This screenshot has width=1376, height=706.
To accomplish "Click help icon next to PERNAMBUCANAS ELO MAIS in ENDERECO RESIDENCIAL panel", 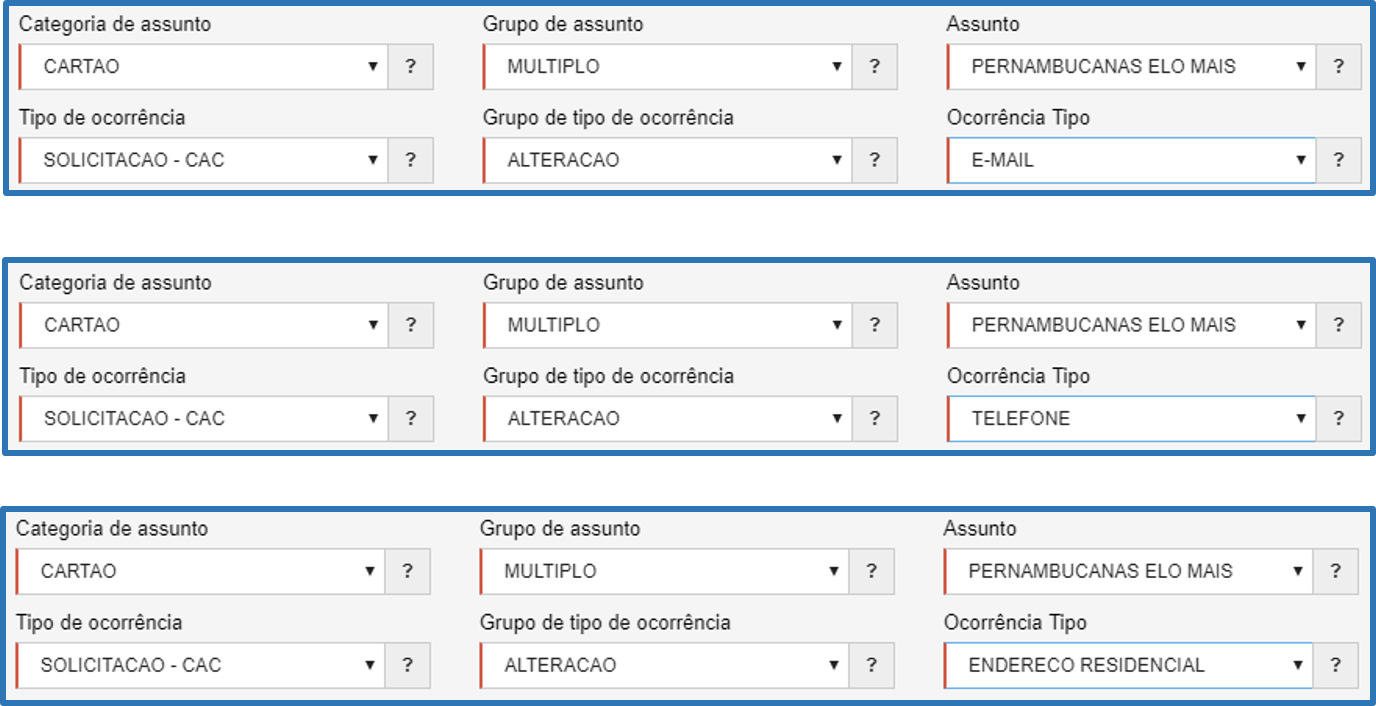I will click(x=1335, y=571).
